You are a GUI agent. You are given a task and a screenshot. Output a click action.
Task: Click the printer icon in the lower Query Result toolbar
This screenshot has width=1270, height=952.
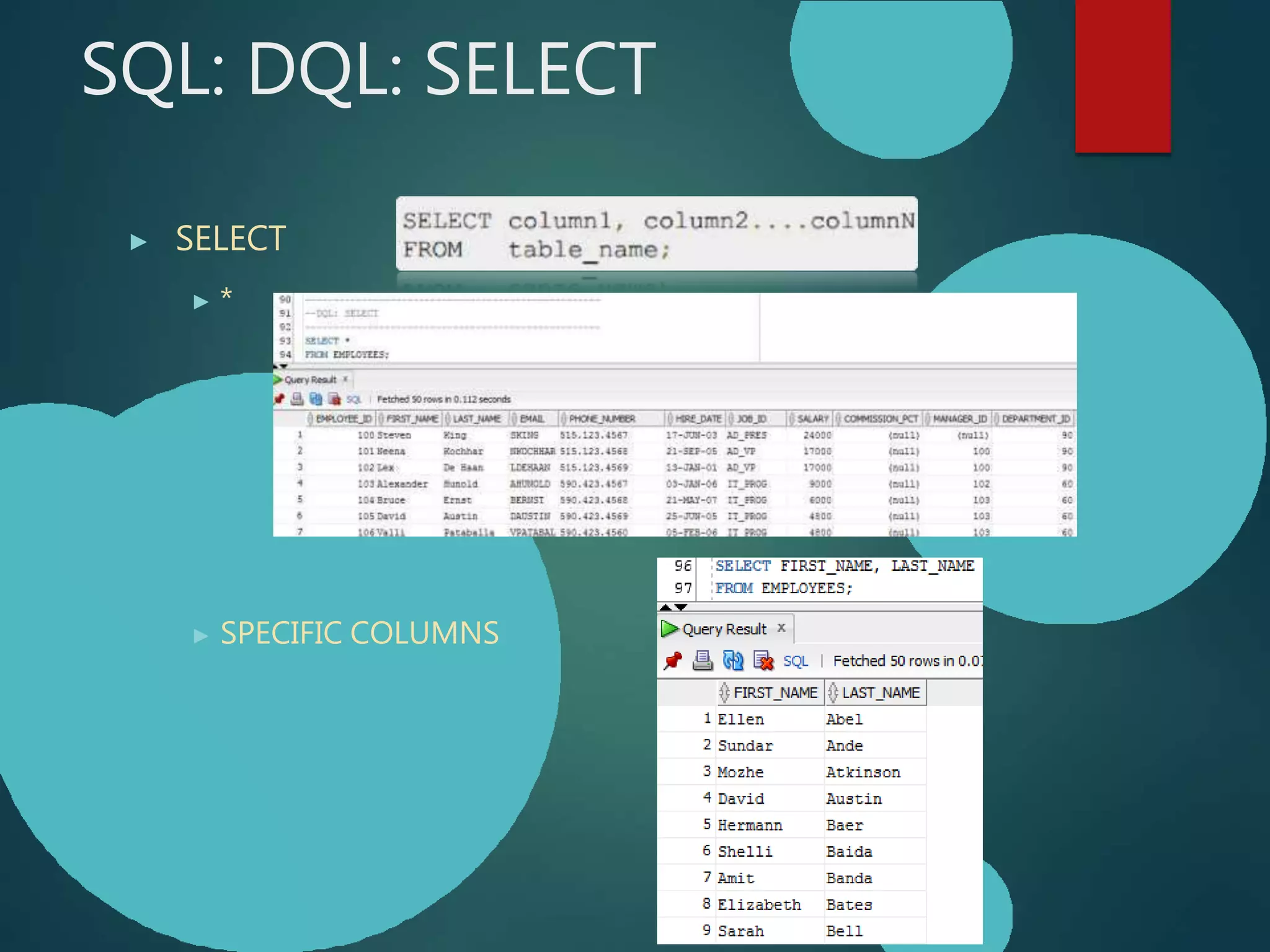pyautogui.click(x=703, y=661)
